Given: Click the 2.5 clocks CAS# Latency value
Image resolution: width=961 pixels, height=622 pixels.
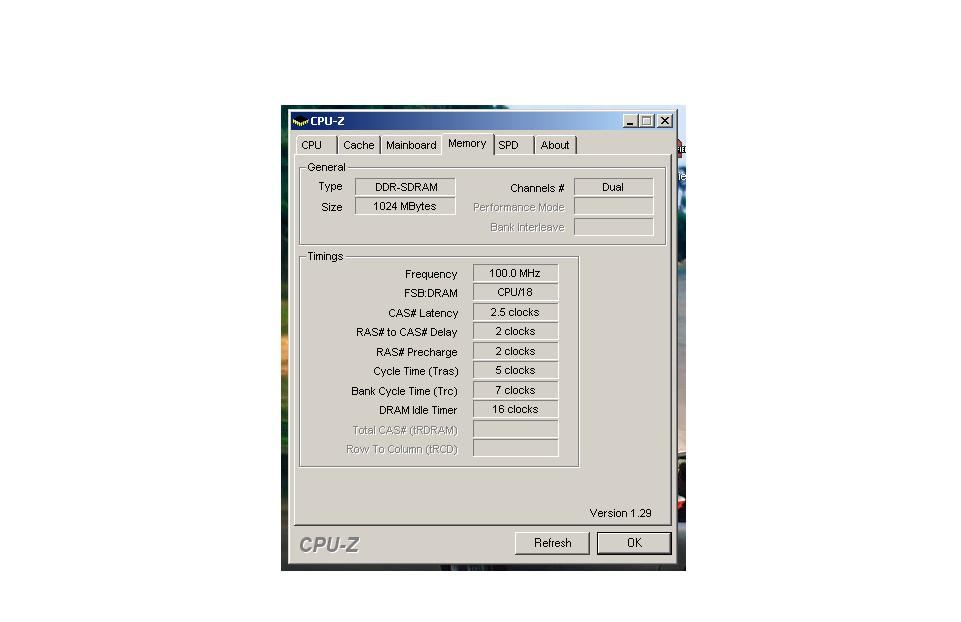Looking at the screenshot, I should 515,312.
